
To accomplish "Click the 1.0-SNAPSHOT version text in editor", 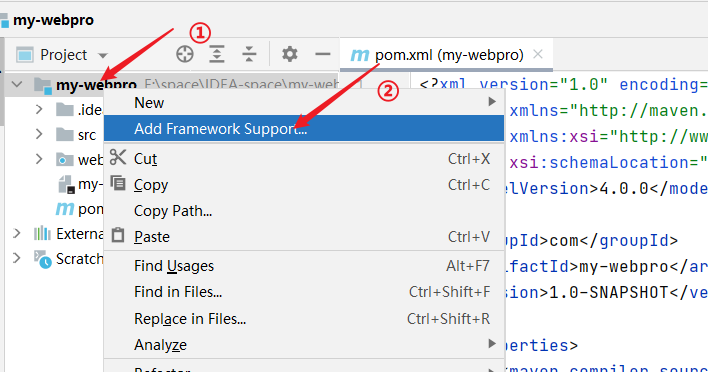I will pos(608,293).
